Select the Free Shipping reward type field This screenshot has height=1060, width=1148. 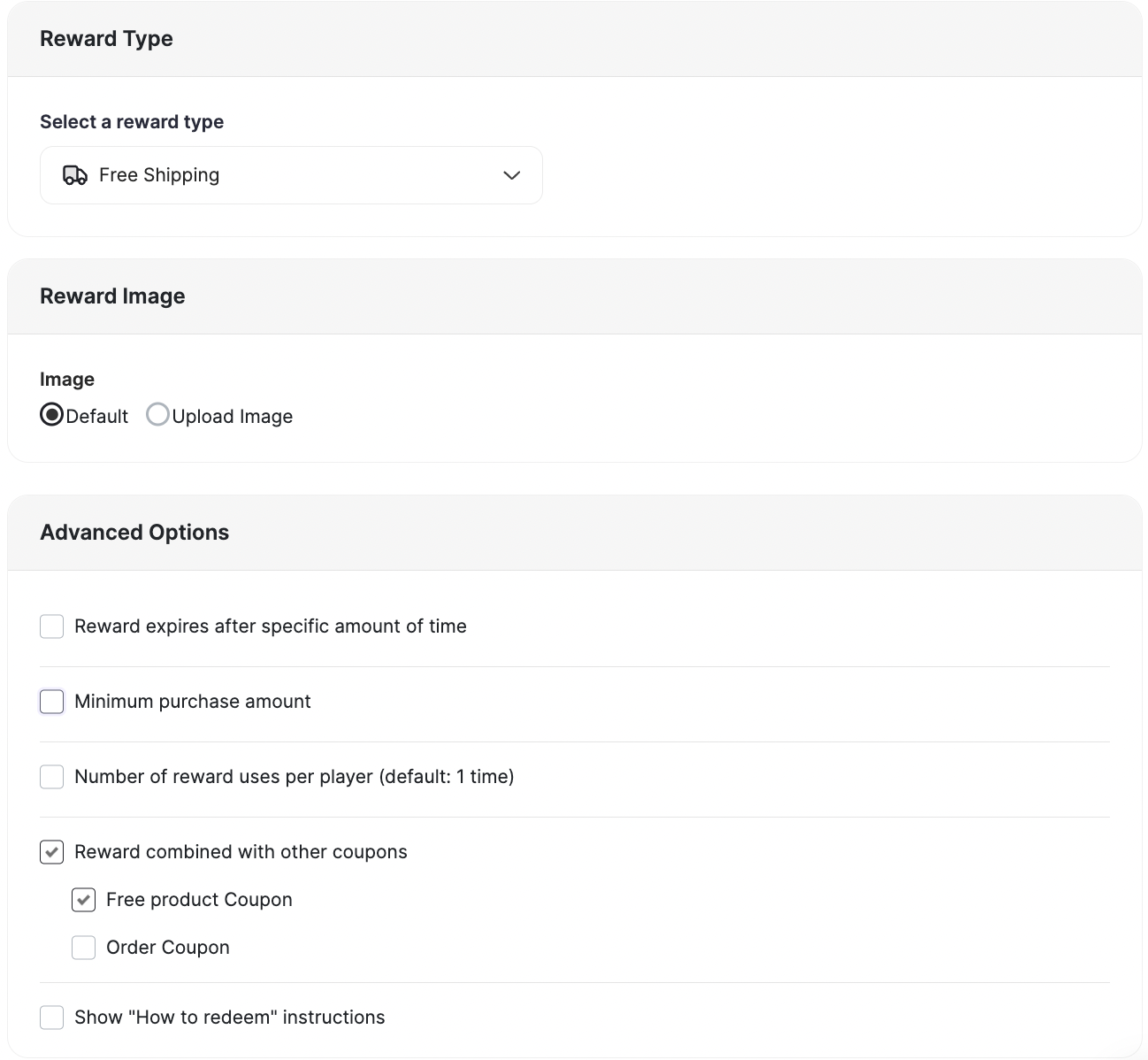click(292, 174)
